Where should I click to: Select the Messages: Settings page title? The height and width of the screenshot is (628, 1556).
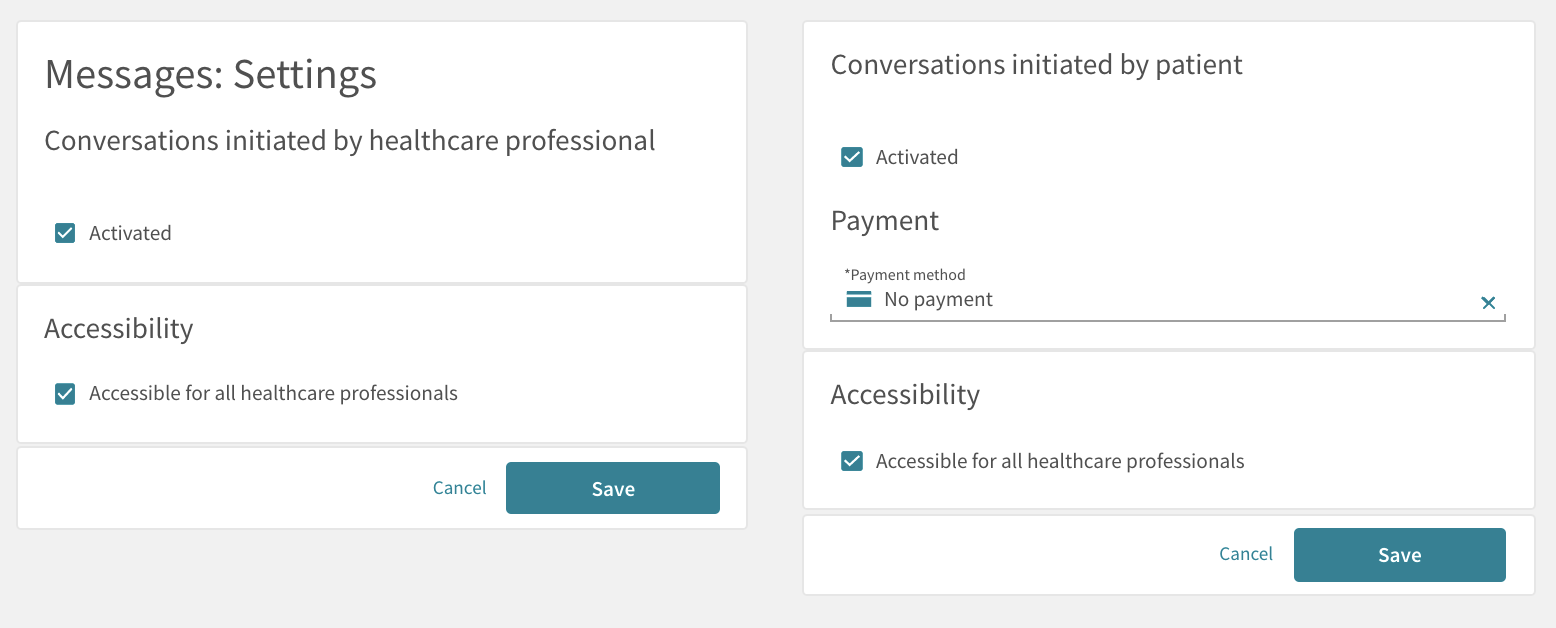point(211,75)
